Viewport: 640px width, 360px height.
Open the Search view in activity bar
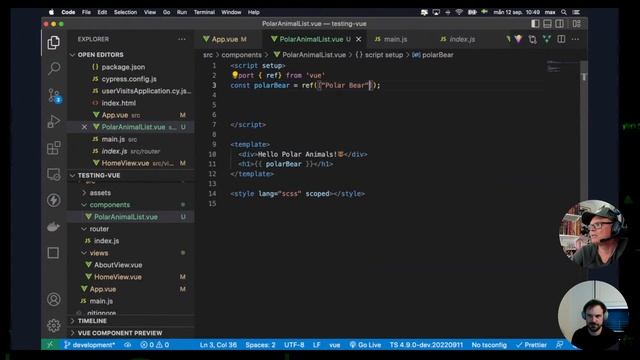tap(53, 68)
